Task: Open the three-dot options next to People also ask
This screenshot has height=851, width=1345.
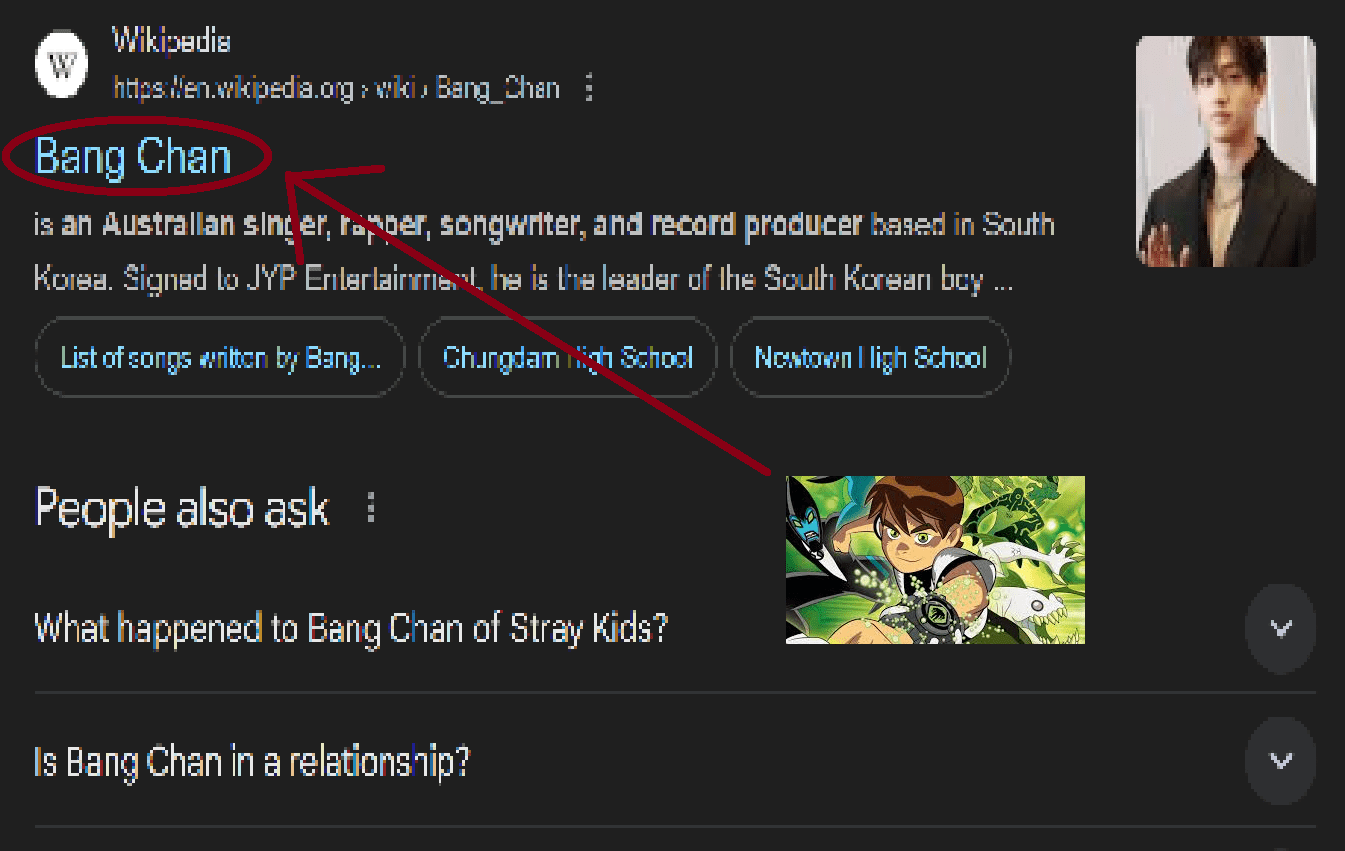Action: 371,508
